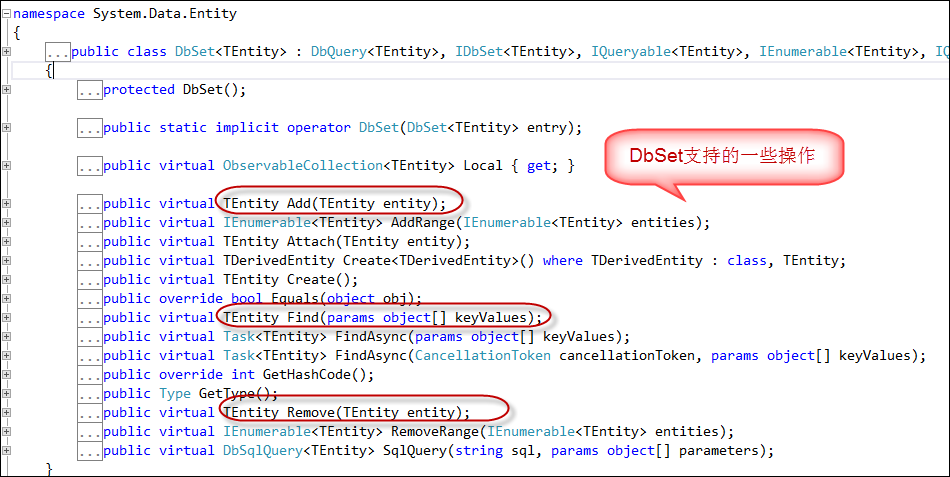Screen dimensions: 950x477
Task: Expand the plus beside the GetType line
Action: [x=7, y=393]
